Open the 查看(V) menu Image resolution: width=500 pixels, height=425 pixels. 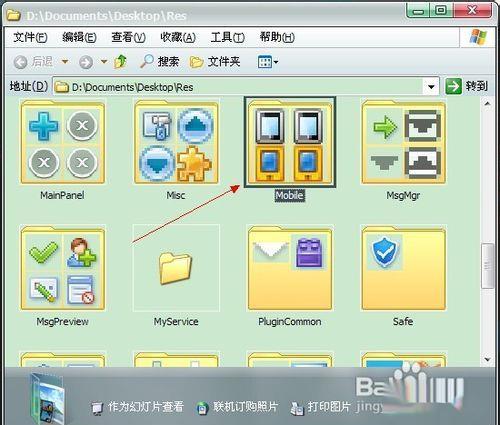[x=128, y=37]
